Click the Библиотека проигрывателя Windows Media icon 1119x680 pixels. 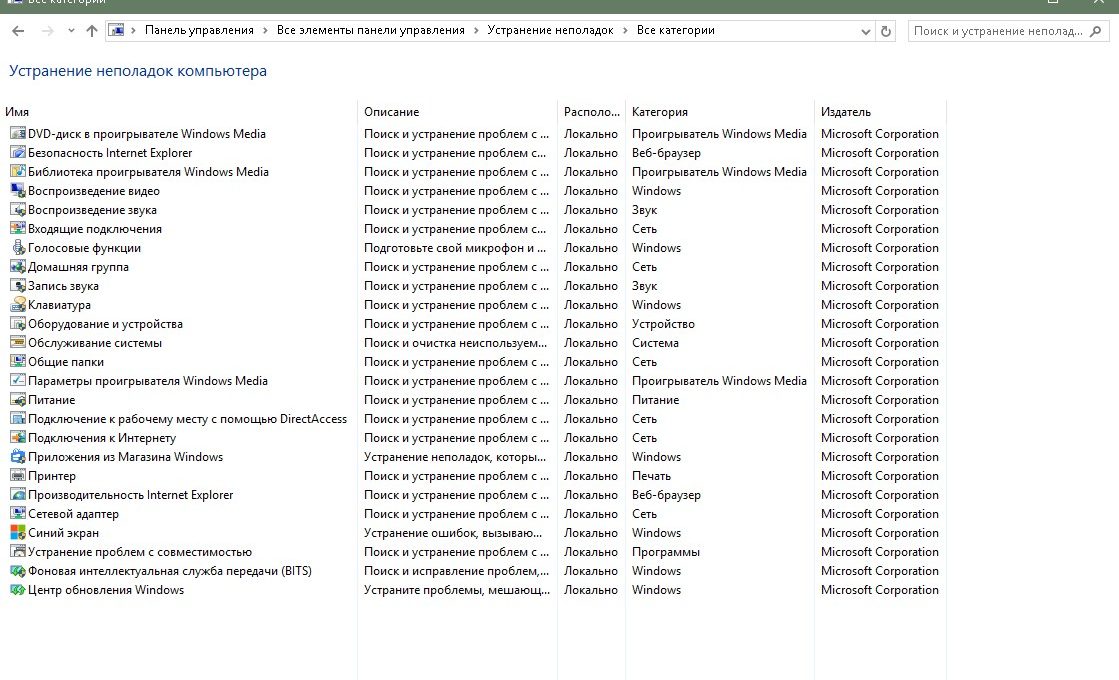click(x=18, y=172)
